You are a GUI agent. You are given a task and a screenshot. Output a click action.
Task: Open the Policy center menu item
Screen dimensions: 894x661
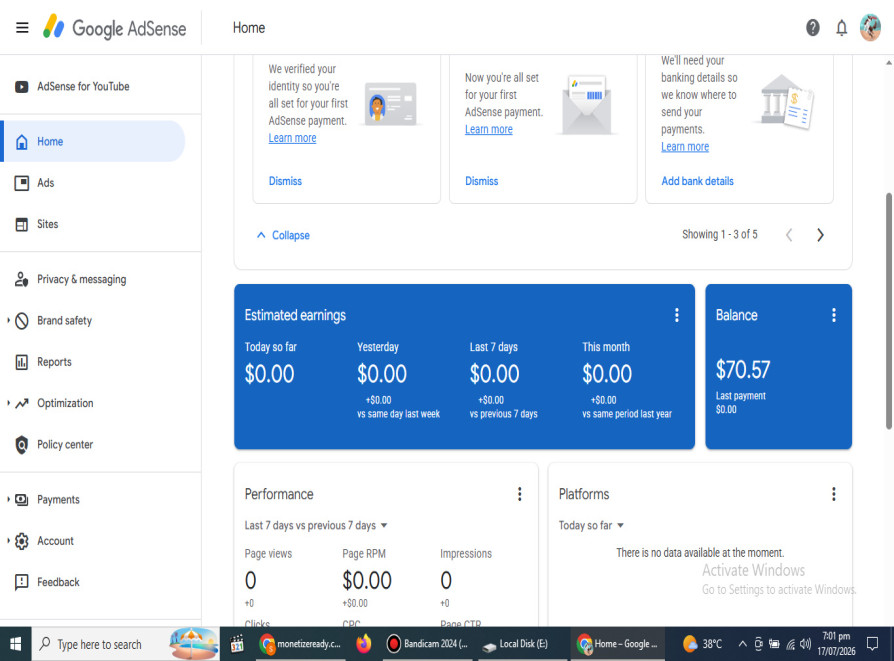tap(92, 444)
